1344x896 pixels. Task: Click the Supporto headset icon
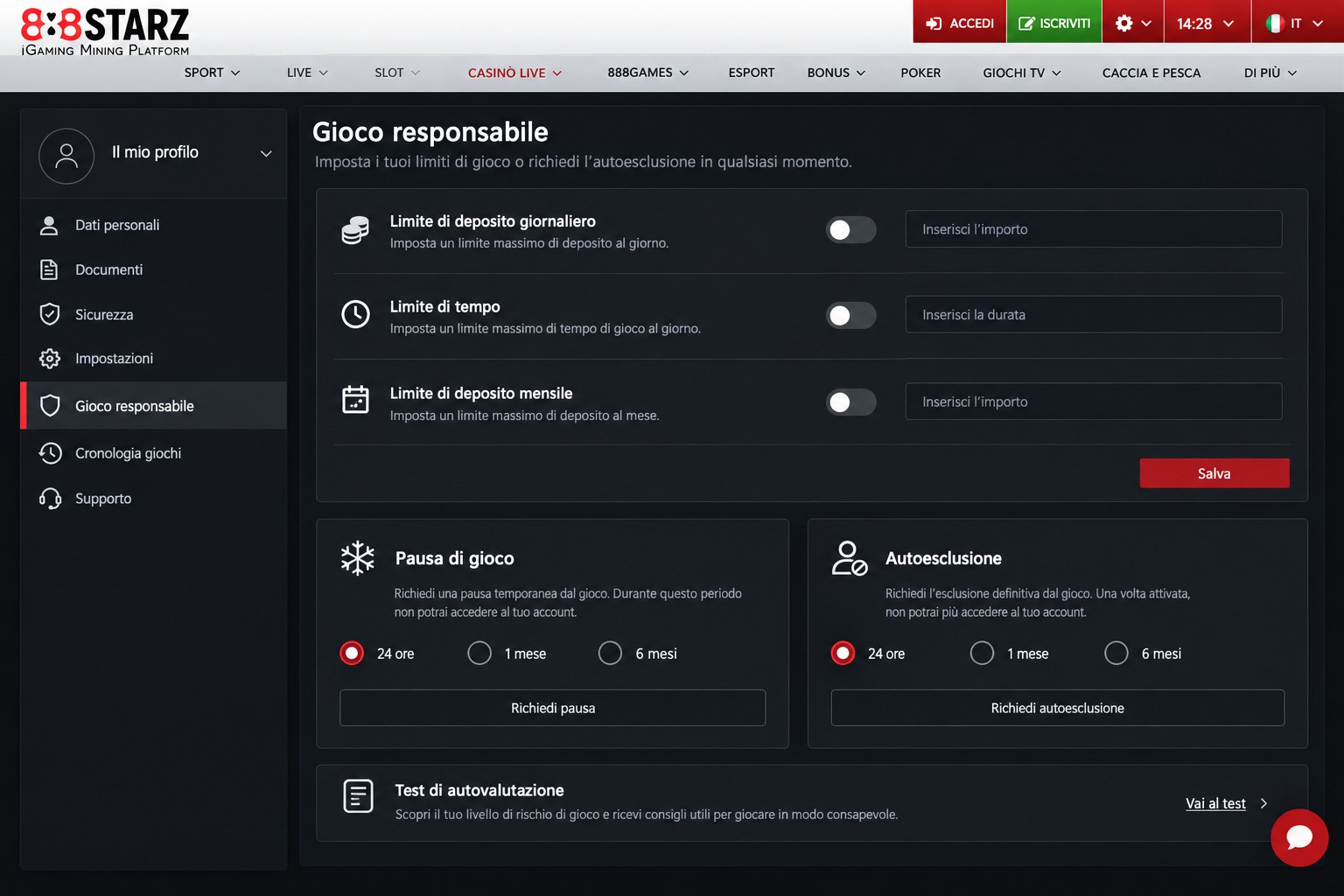click(50, 499)
